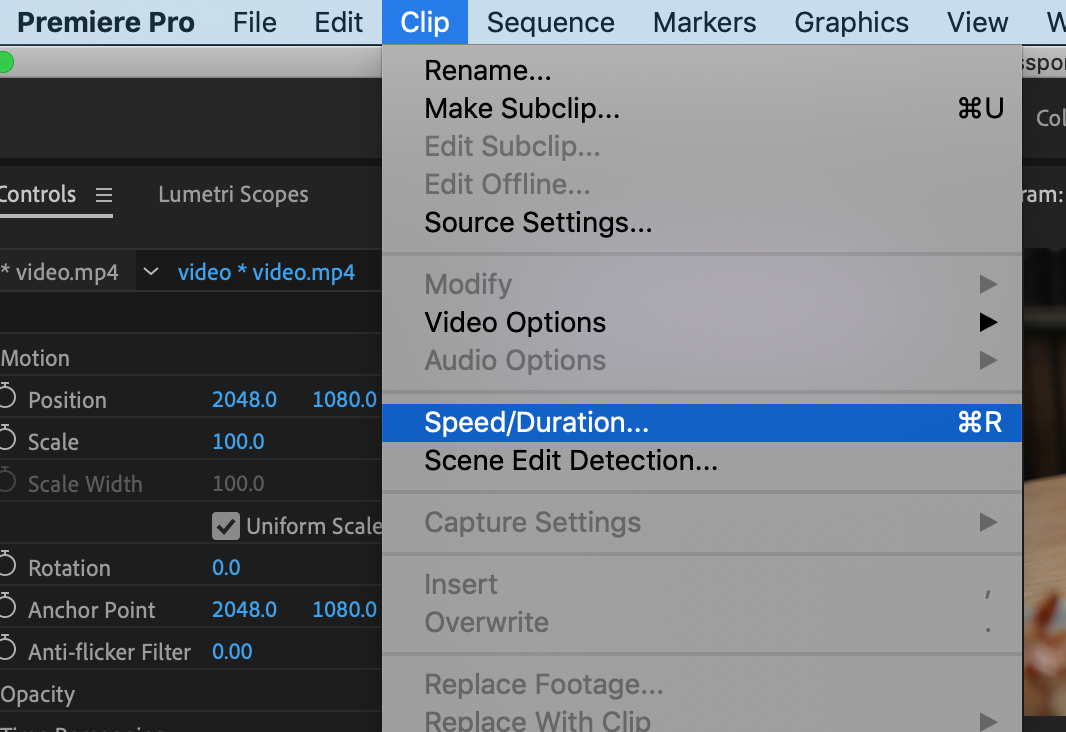This screenshot has height=732, width=1066.
Task: Edit the Anchor Point X value 2048.0
Action: pos(244,610)
